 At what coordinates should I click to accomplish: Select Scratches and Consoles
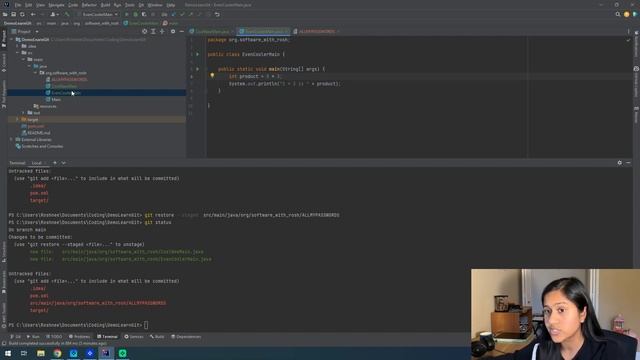tap(39, 146)
